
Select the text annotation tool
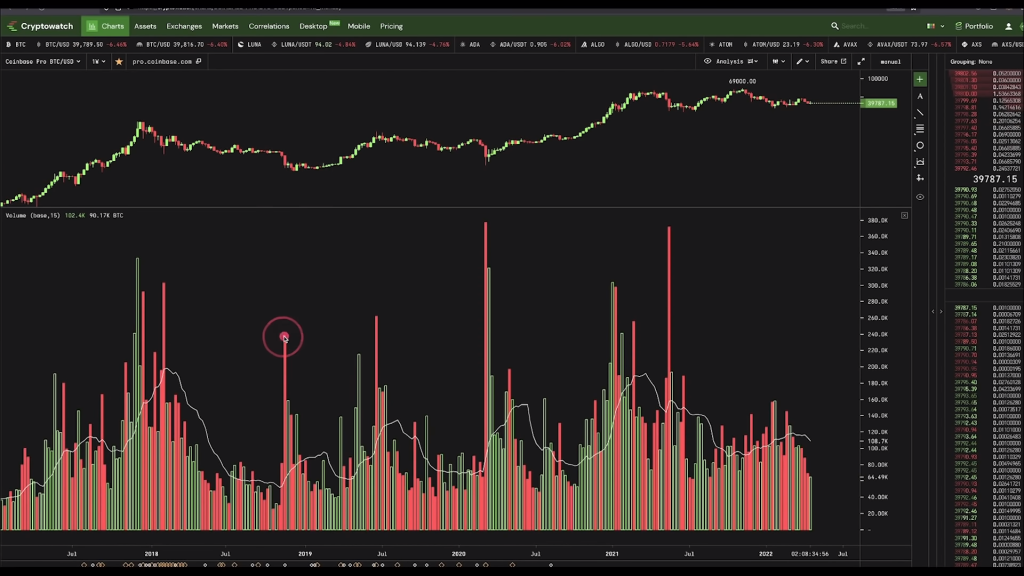920,96
